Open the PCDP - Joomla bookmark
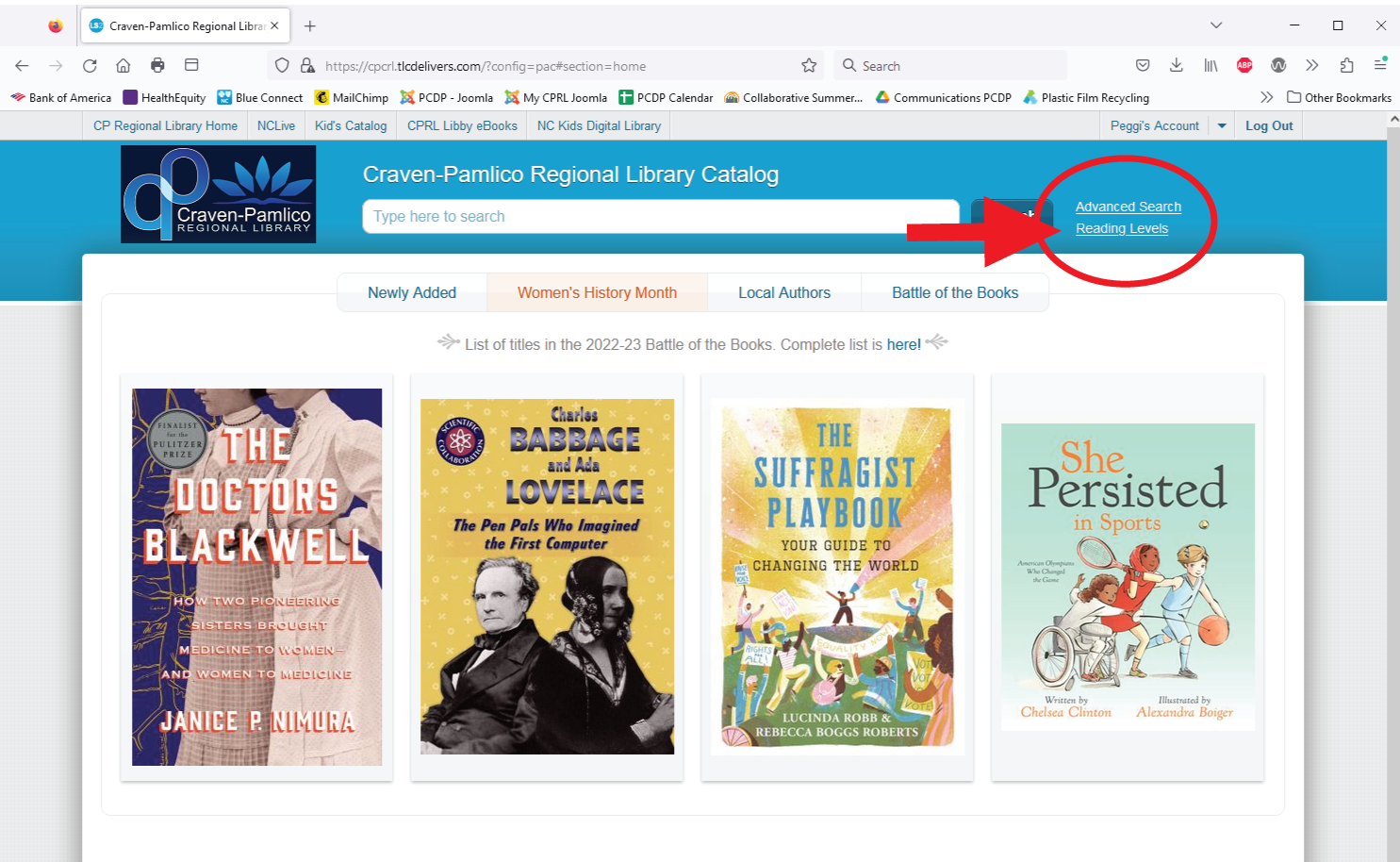The height and width of the screenshot is (862, 1400). click(447, 97)
